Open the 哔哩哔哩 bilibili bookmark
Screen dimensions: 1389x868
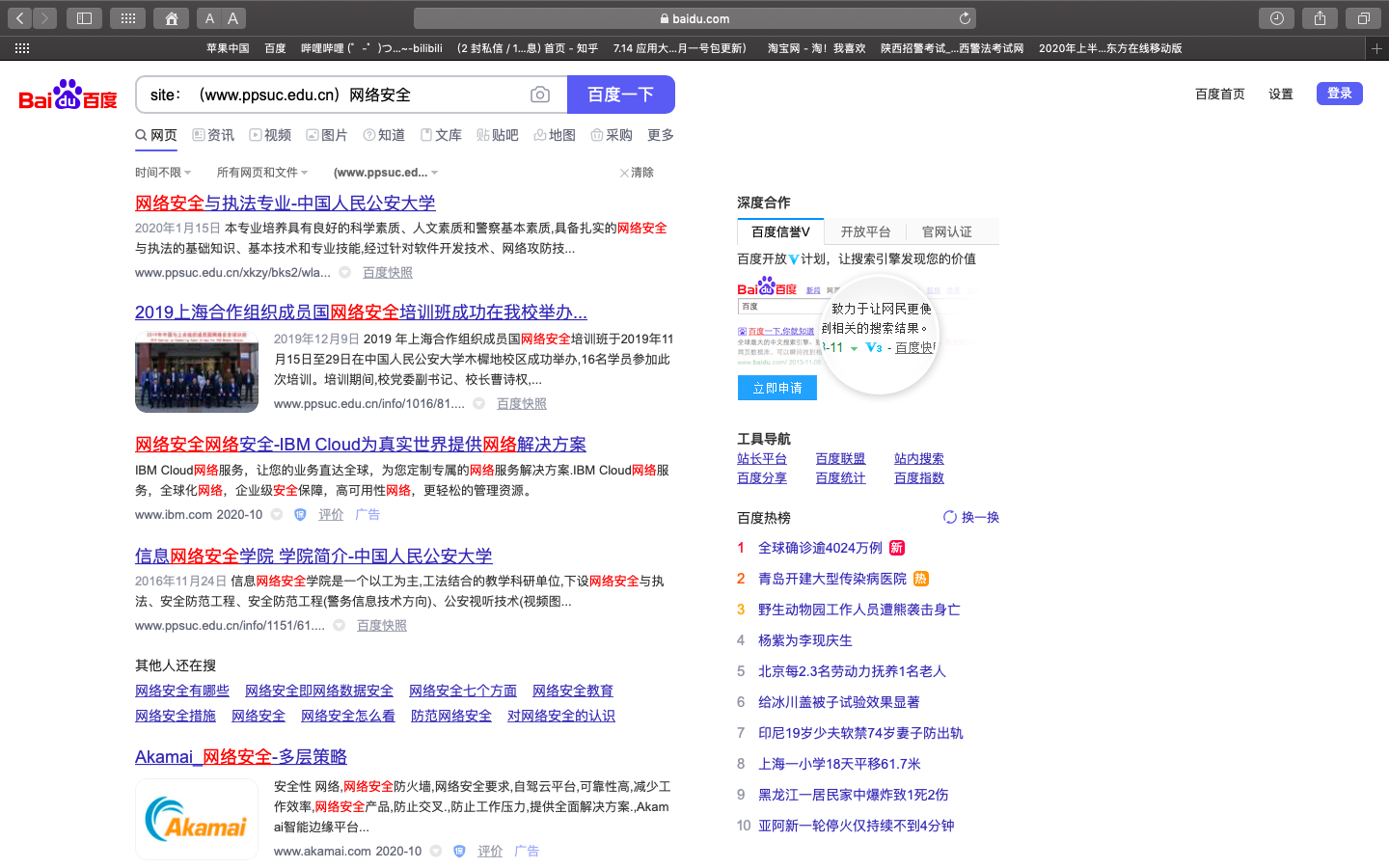371,48
